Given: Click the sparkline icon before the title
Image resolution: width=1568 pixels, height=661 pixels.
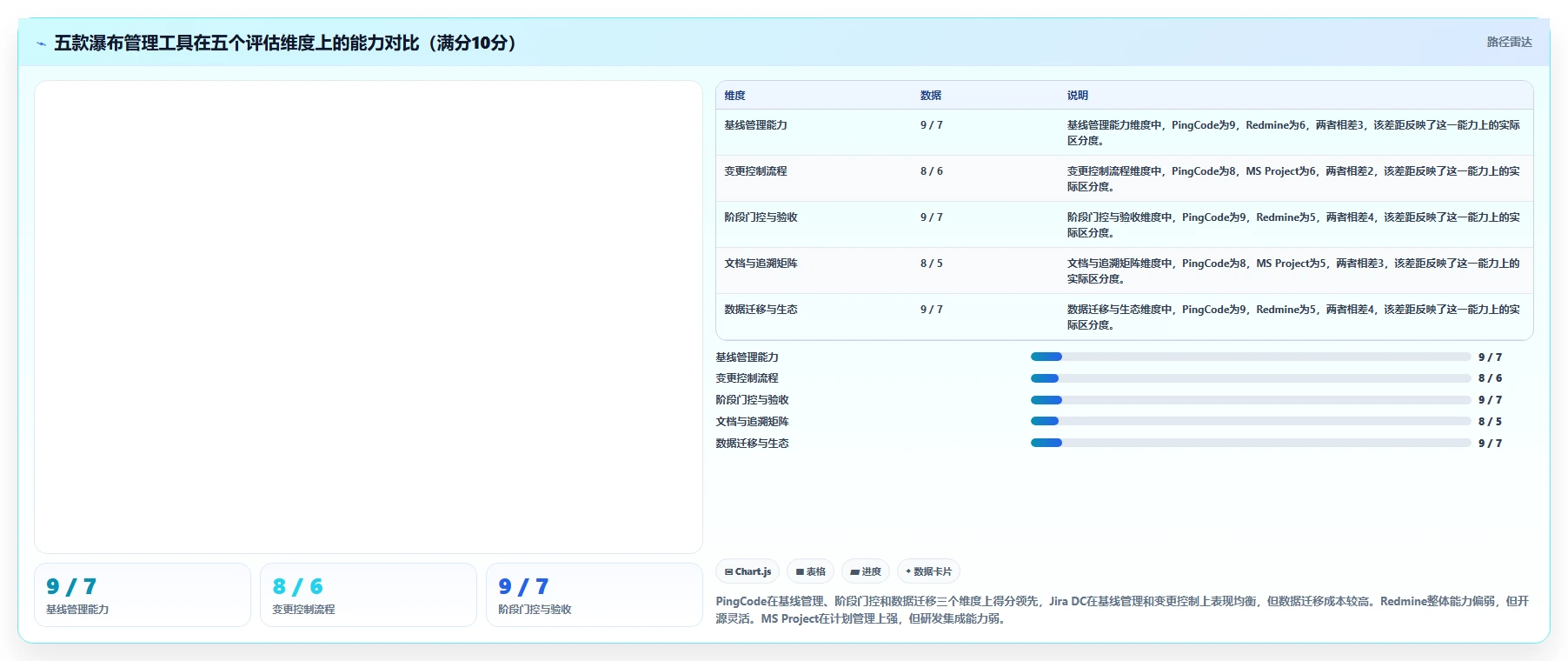Looking at the screenshot, I should pos(41,43).
